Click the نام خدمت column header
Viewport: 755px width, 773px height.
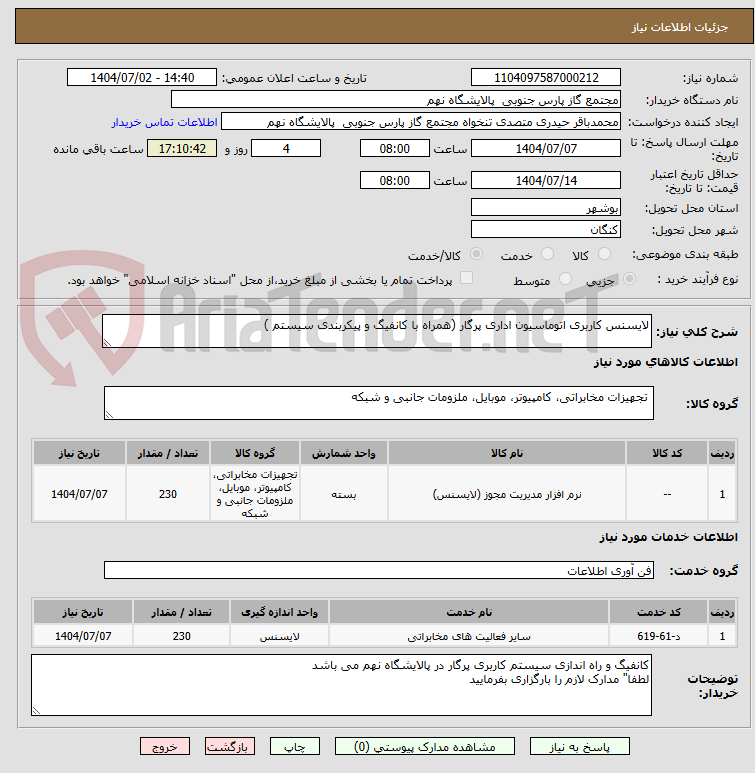pyautogui.click(x=469, y=612)
